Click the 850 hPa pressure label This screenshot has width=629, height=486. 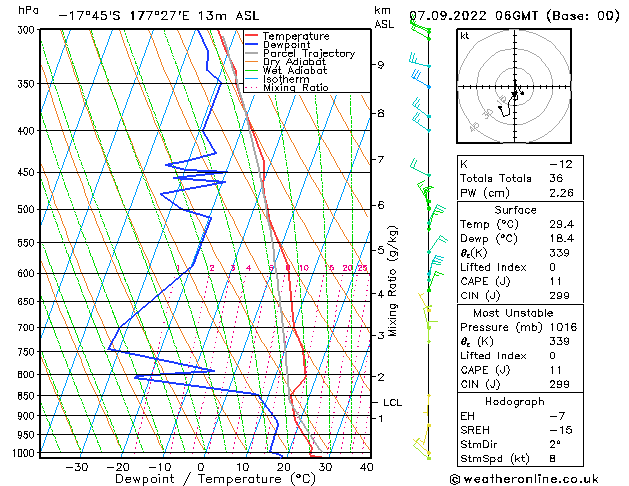click(28, 396)
